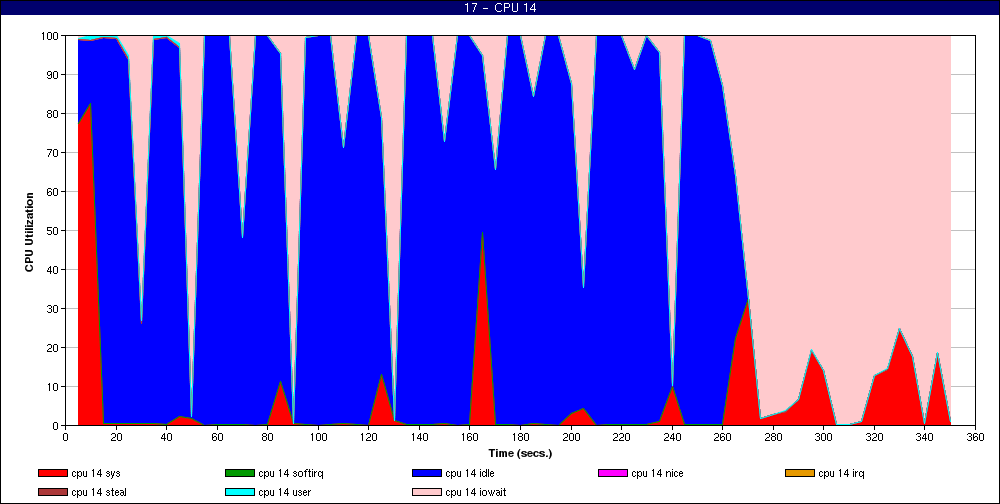
Task: Click the x-axis tick label 20
Action: [115, 437]
